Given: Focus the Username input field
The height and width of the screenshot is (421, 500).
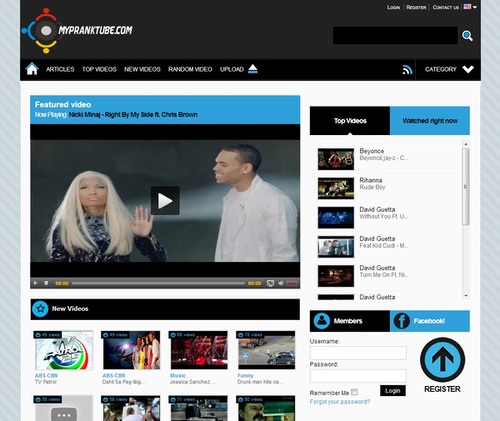Looking at the screenshot, I should [x=358, y=353].
